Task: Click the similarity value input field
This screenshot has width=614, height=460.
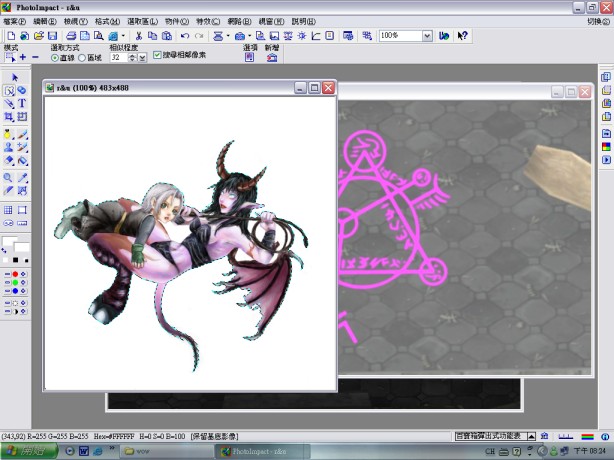Action: coord(119,58)
